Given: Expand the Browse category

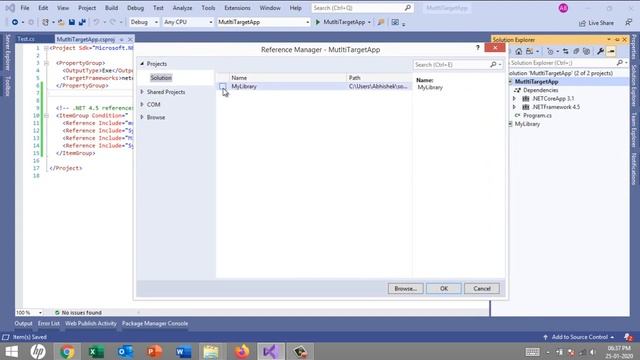Looking at the screenshot, I should (x=142, y=117).
